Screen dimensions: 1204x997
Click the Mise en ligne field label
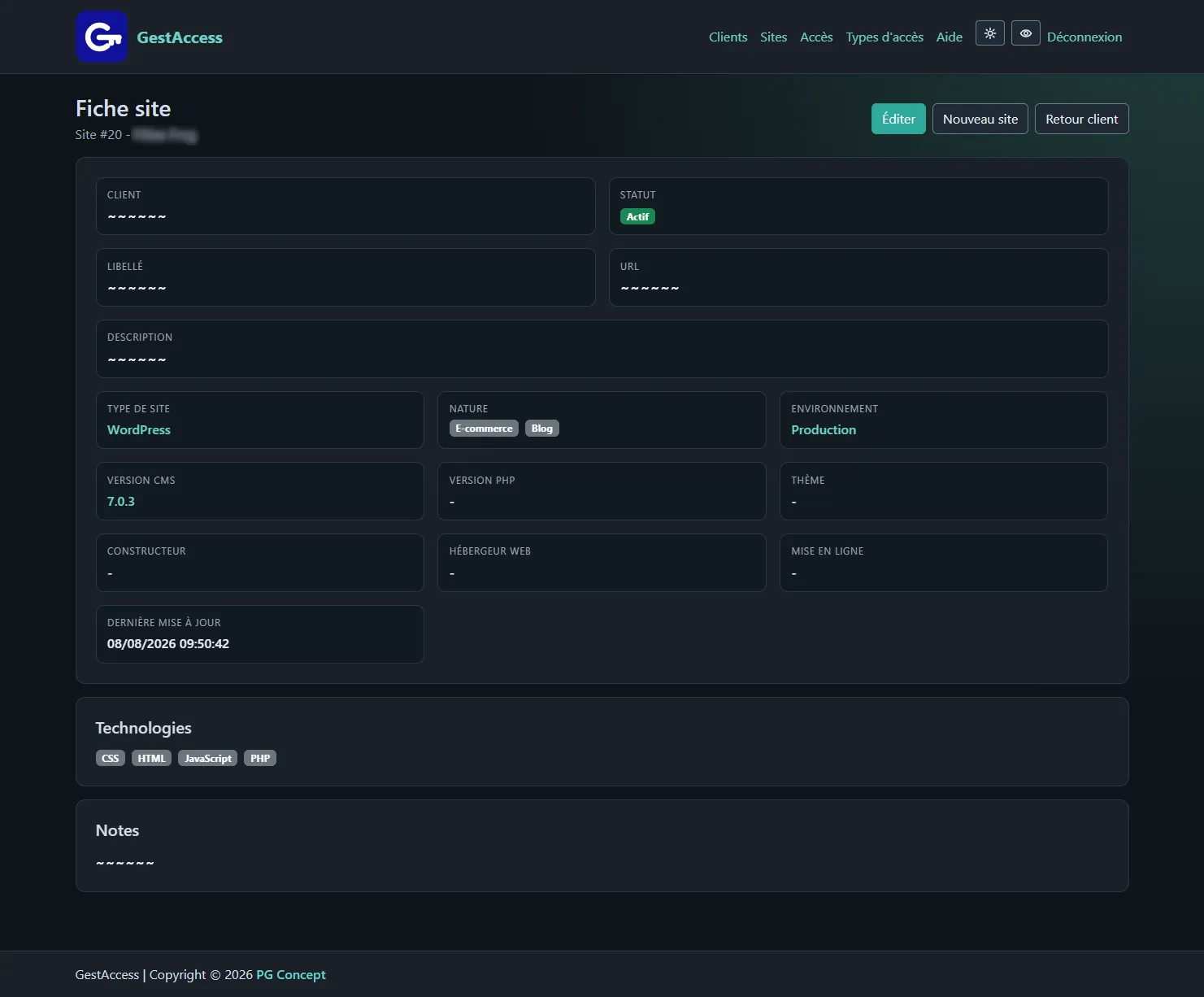[828, 551]
